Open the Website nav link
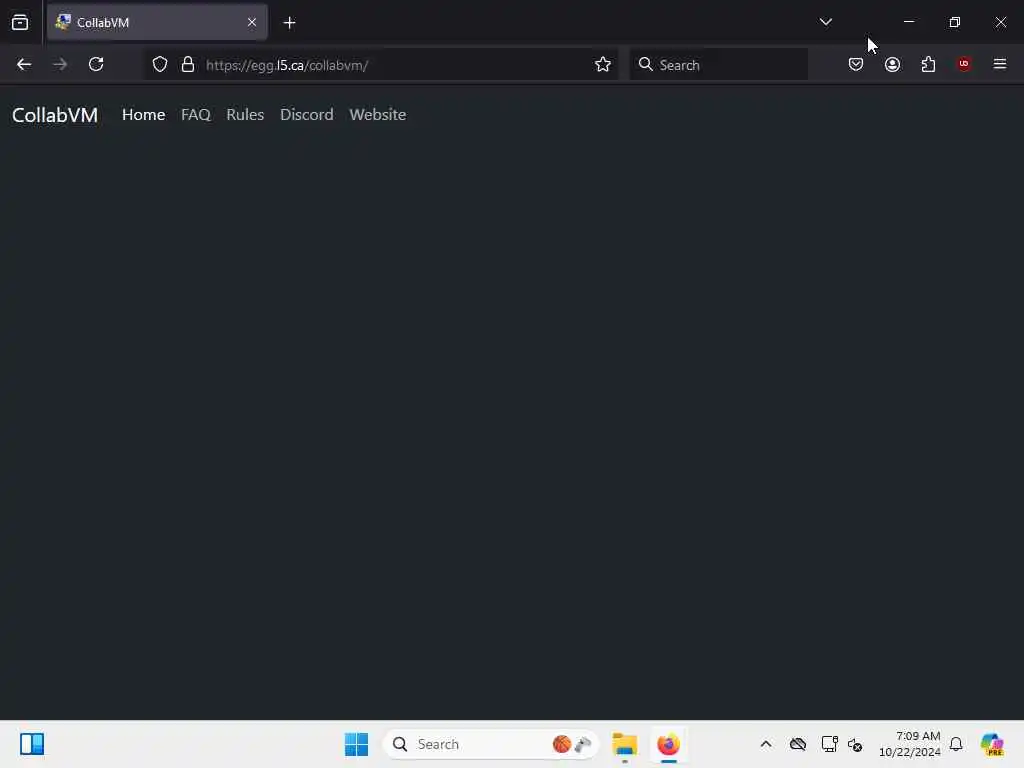The image size is (1024, 768). [377, 115]
